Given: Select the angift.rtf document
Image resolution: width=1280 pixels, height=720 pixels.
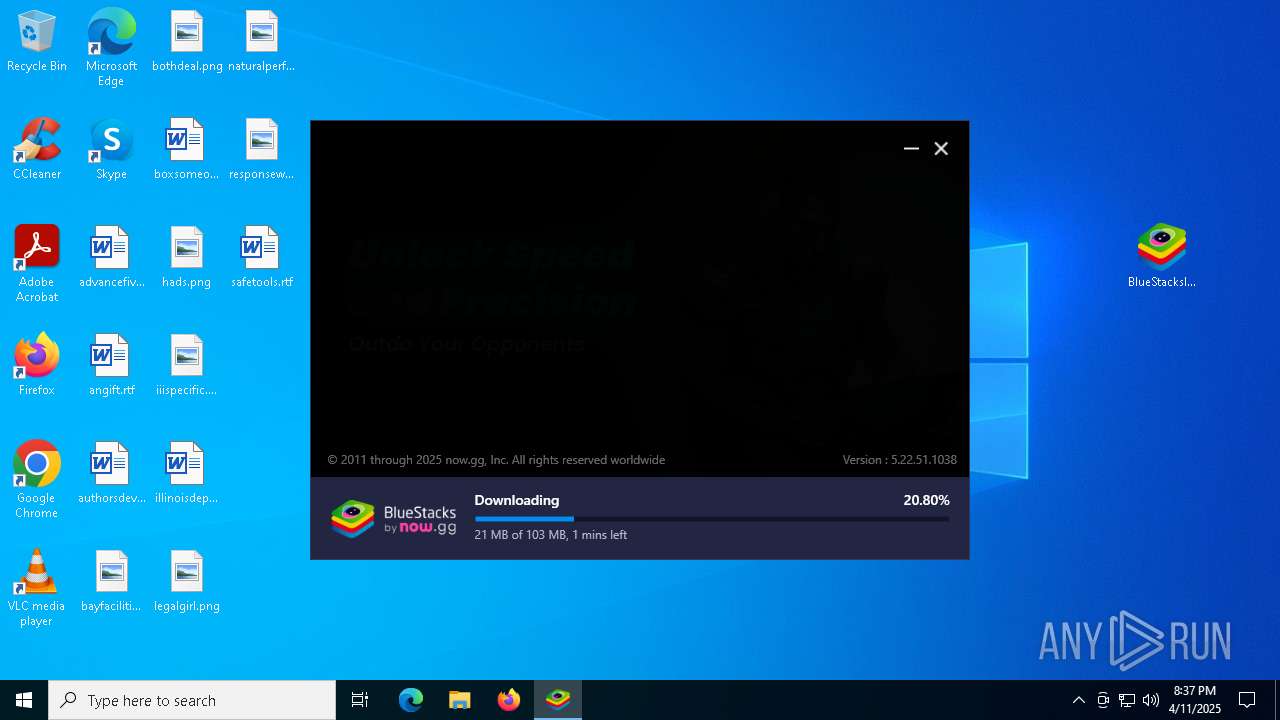Looking at the screenshot, I should pos(111,366).
